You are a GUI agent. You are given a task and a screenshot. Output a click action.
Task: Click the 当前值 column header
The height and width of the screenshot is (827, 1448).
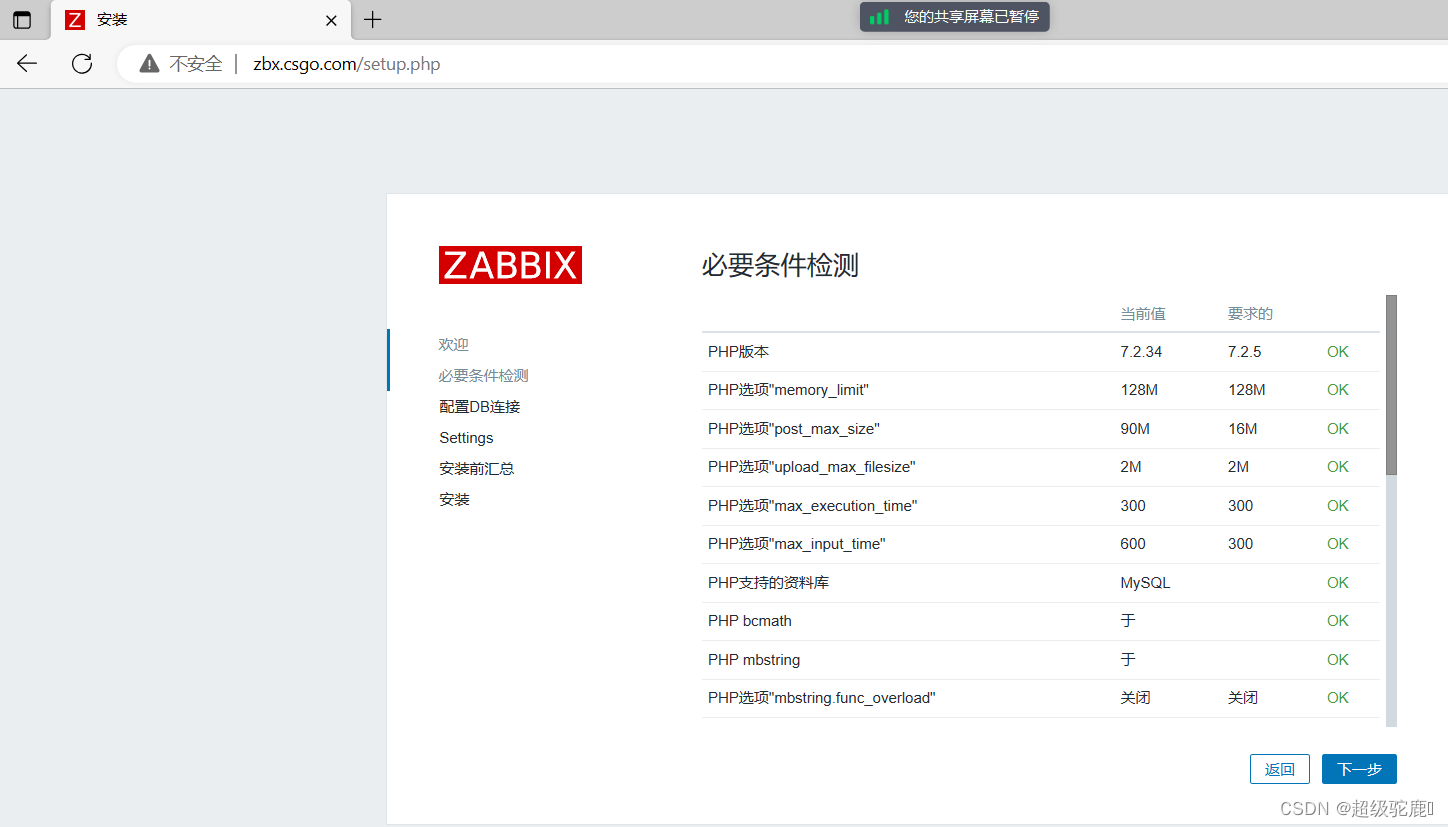pos(1143,314)
